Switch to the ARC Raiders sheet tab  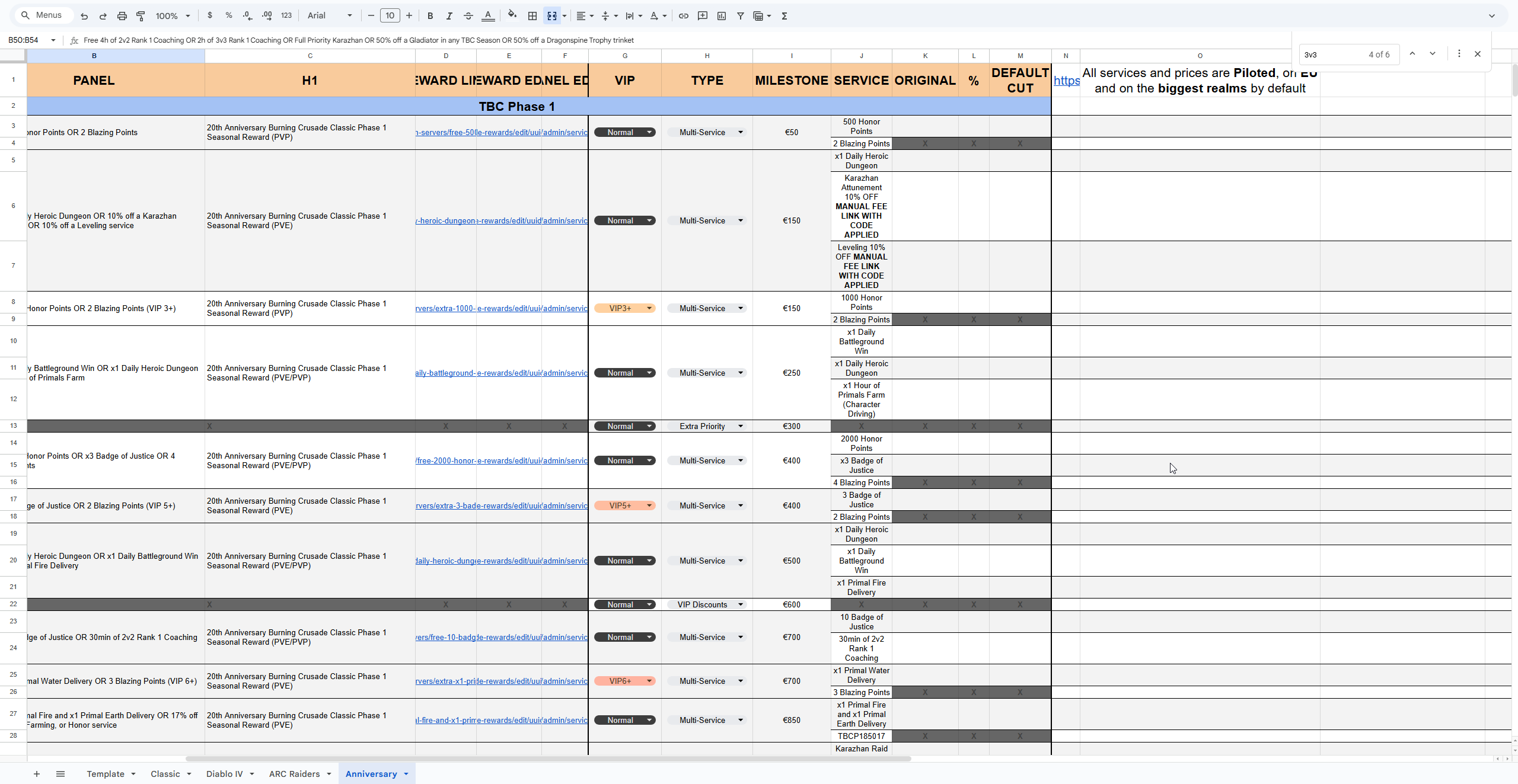tap(294, 774)
